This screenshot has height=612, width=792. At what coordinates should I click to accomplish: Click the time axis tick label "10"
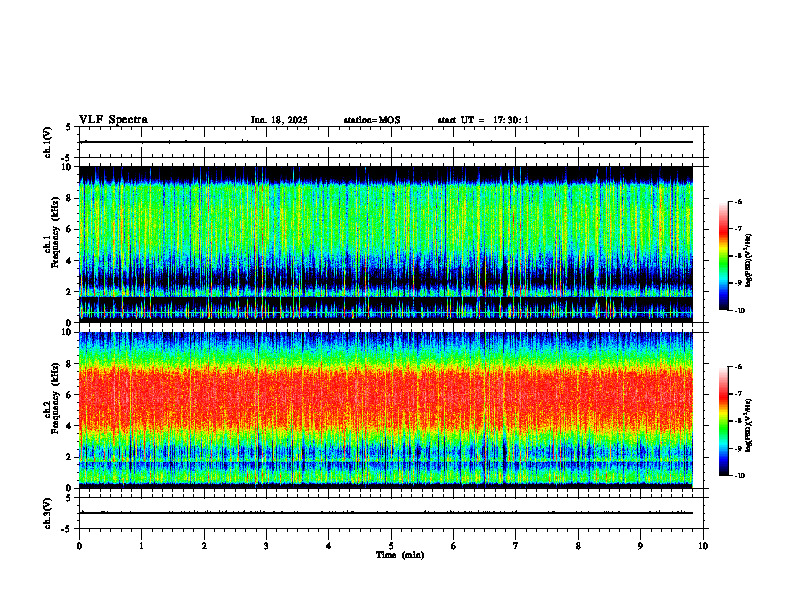click(x=703, y=546)
